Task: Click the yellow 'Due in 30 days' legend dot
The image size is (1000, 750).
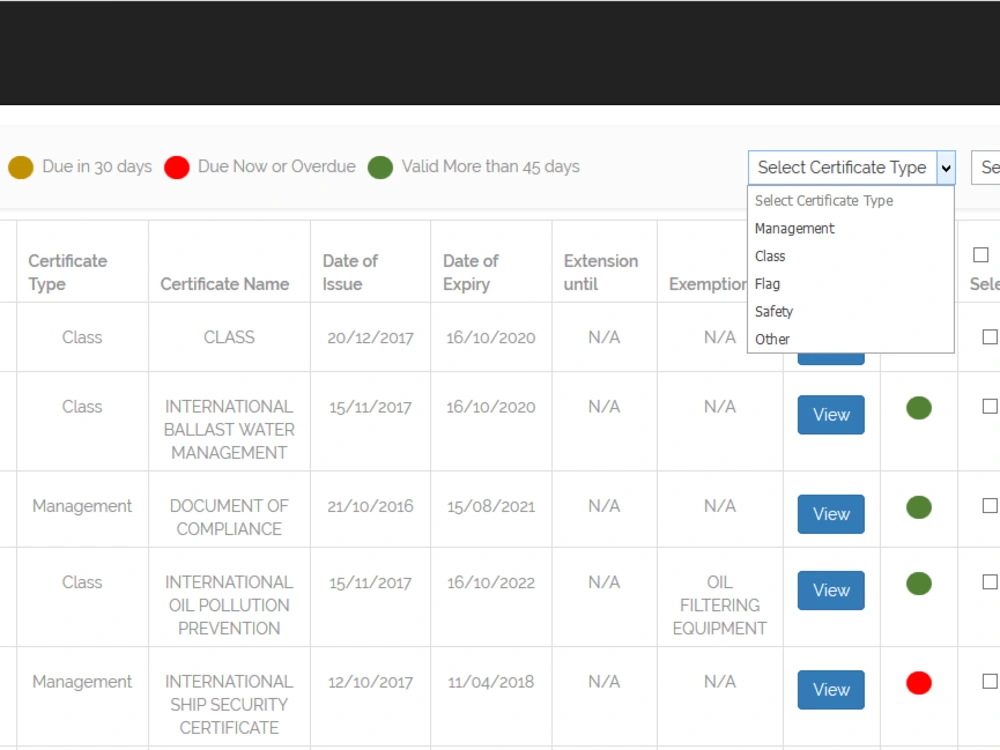Action: click(21, 168)
